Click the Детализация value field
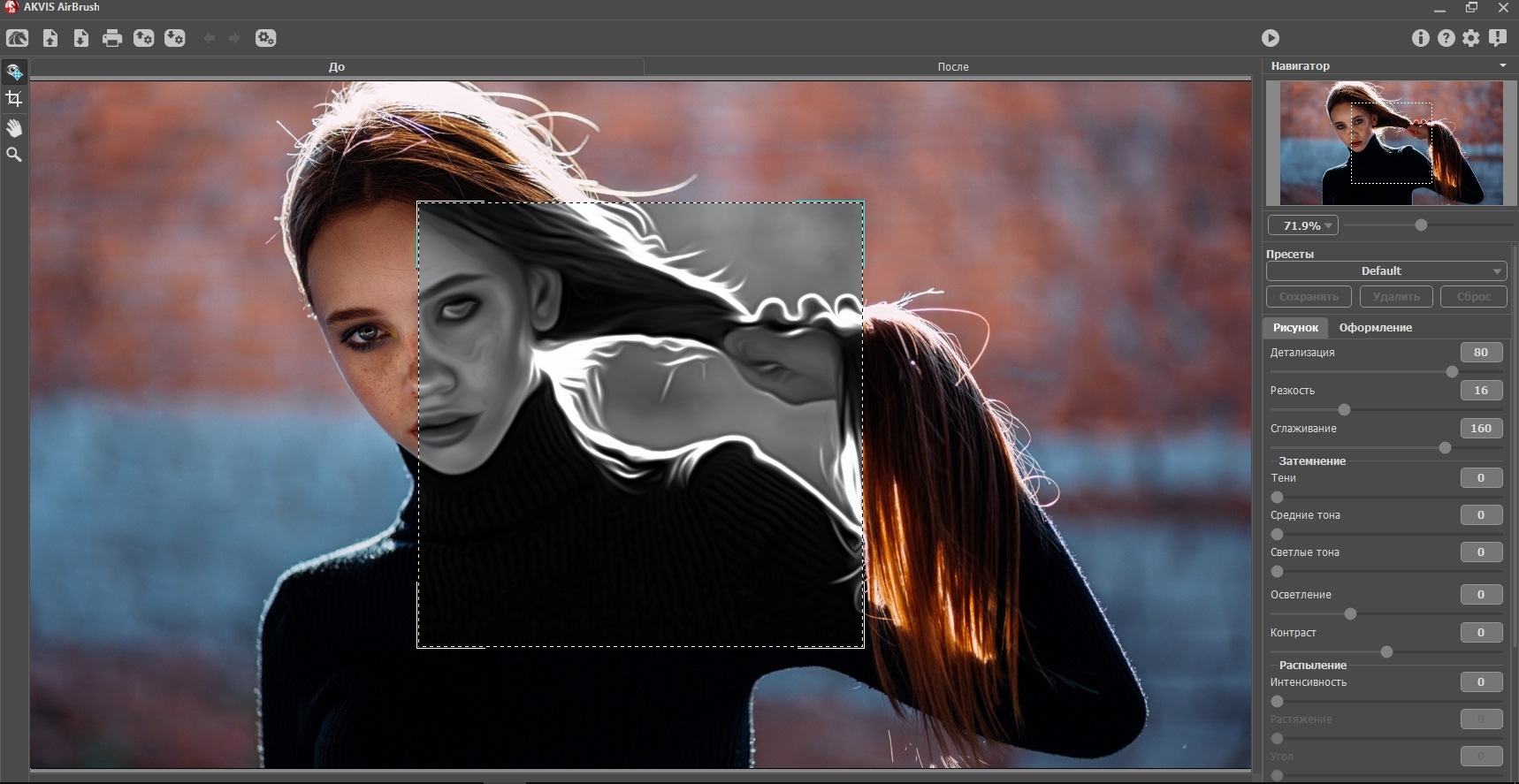The width and height of the screenshot is (1519, 784). coord(1480,353)
